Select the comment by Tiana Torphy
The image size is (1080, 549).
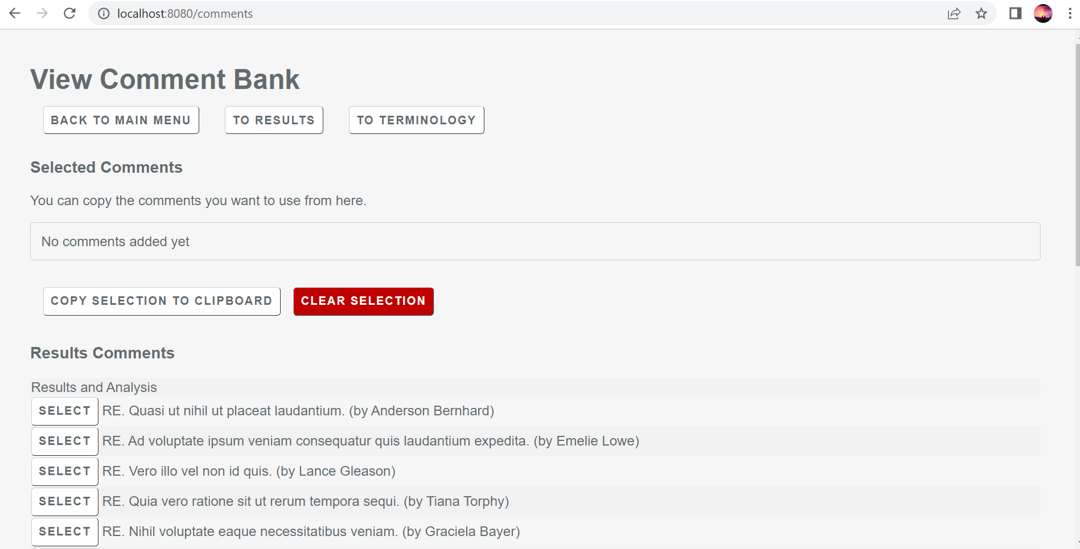(65, 501)
